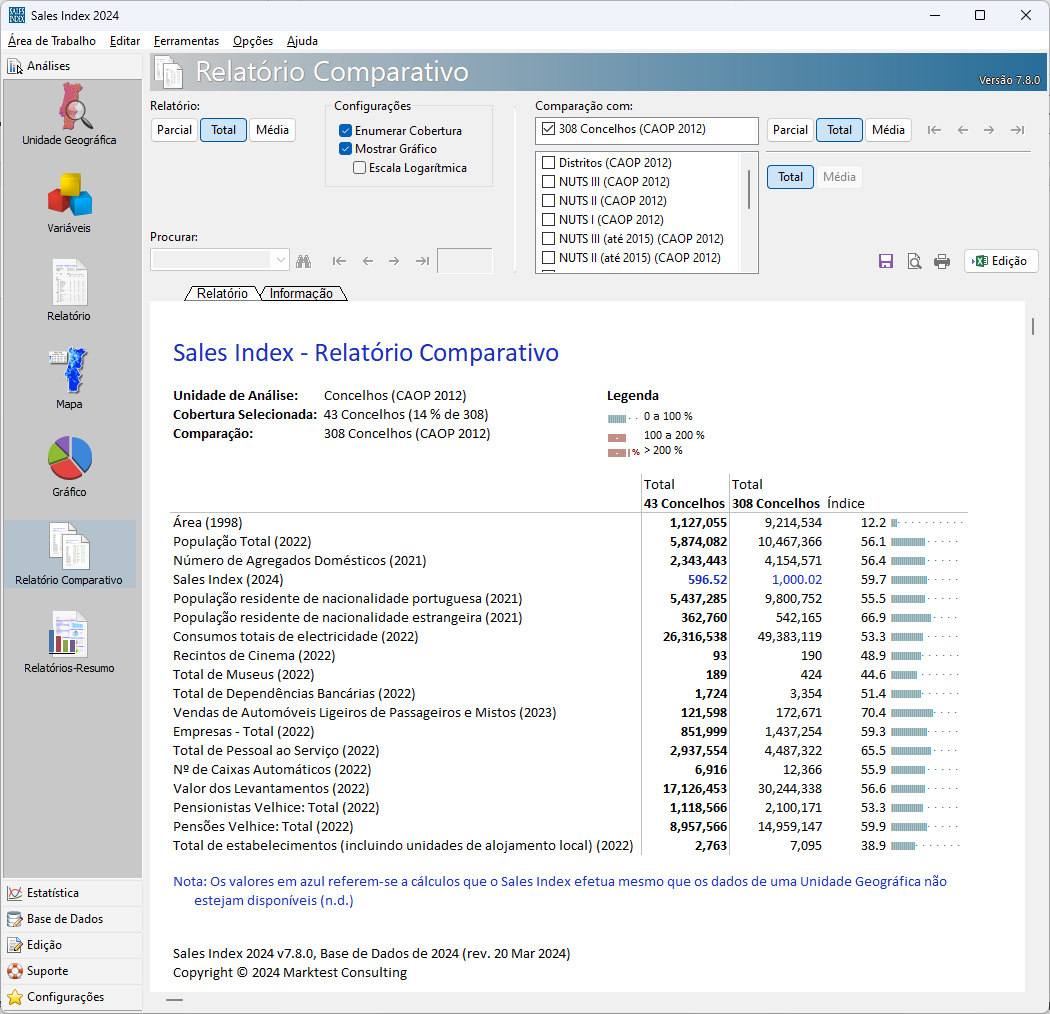
Task: Expand the Procurar dropdown
Action: pyautogui.click(x=280, y=261)
